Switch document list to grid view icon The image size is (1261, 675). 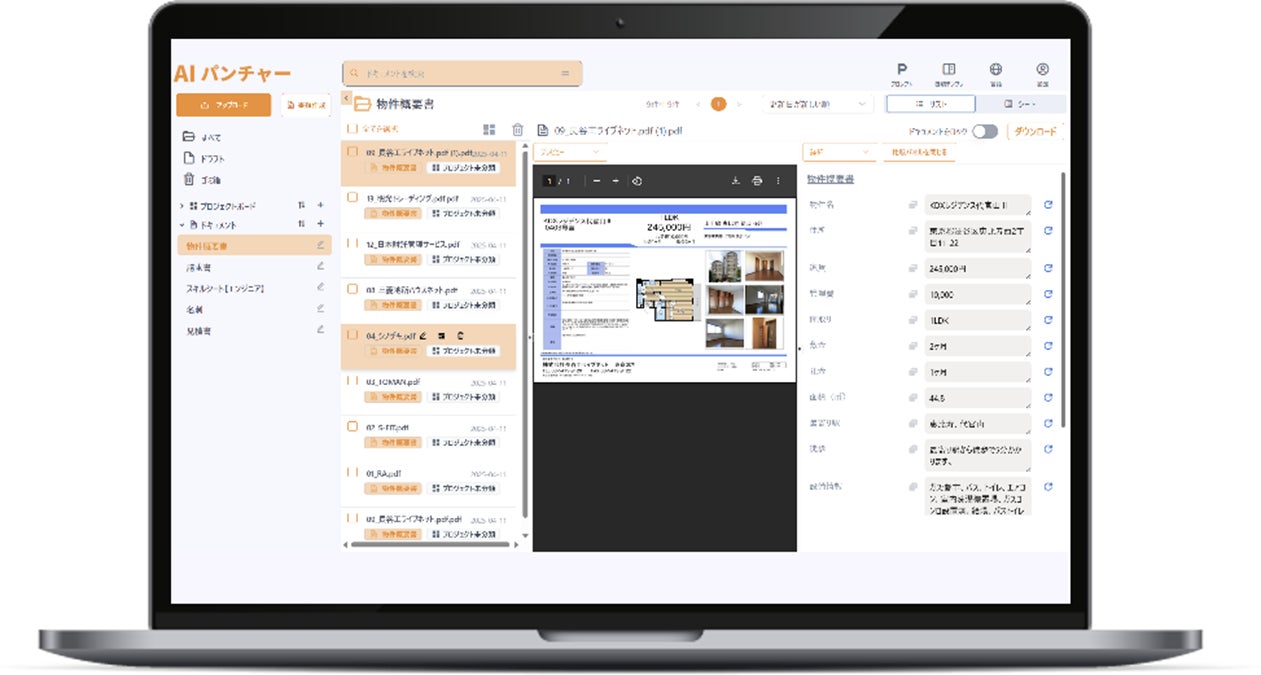pyautogui.click(x=489, y=129)
